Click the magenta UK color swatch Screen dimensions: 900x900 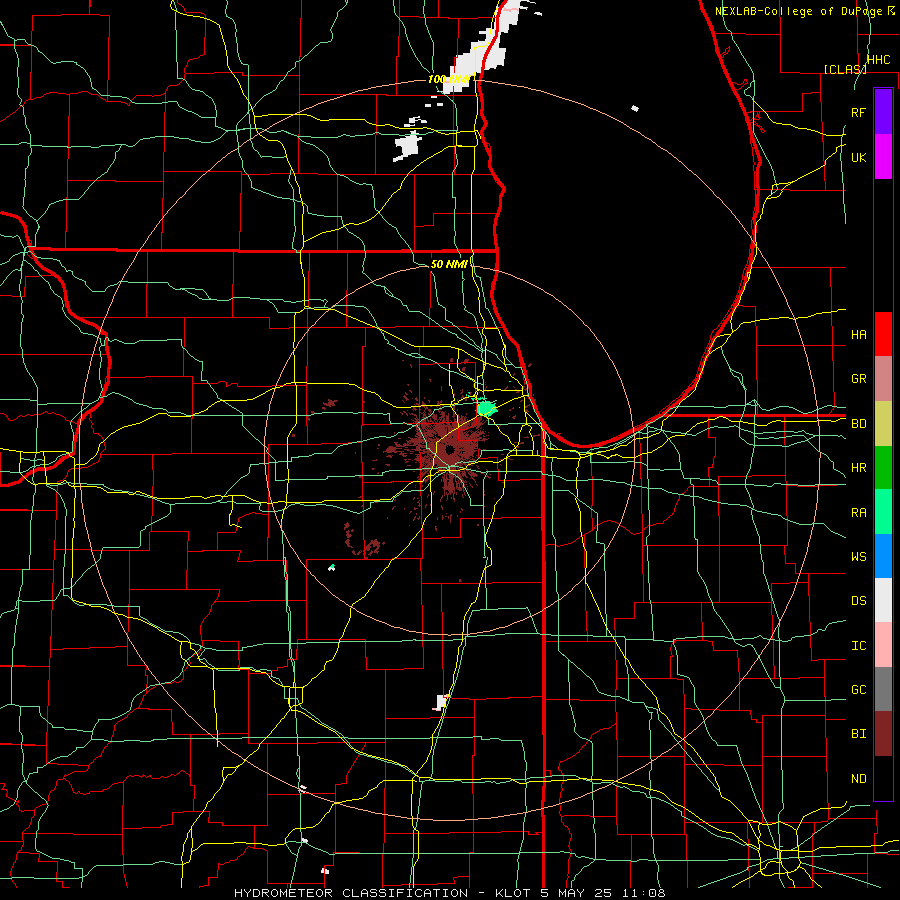coord(883,157)
